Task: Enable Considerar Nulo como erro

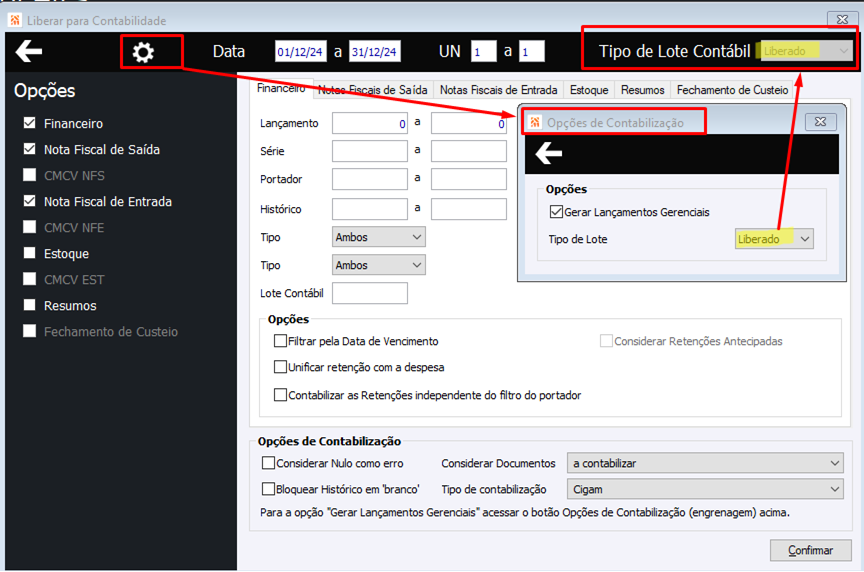Action: [268, 463]
